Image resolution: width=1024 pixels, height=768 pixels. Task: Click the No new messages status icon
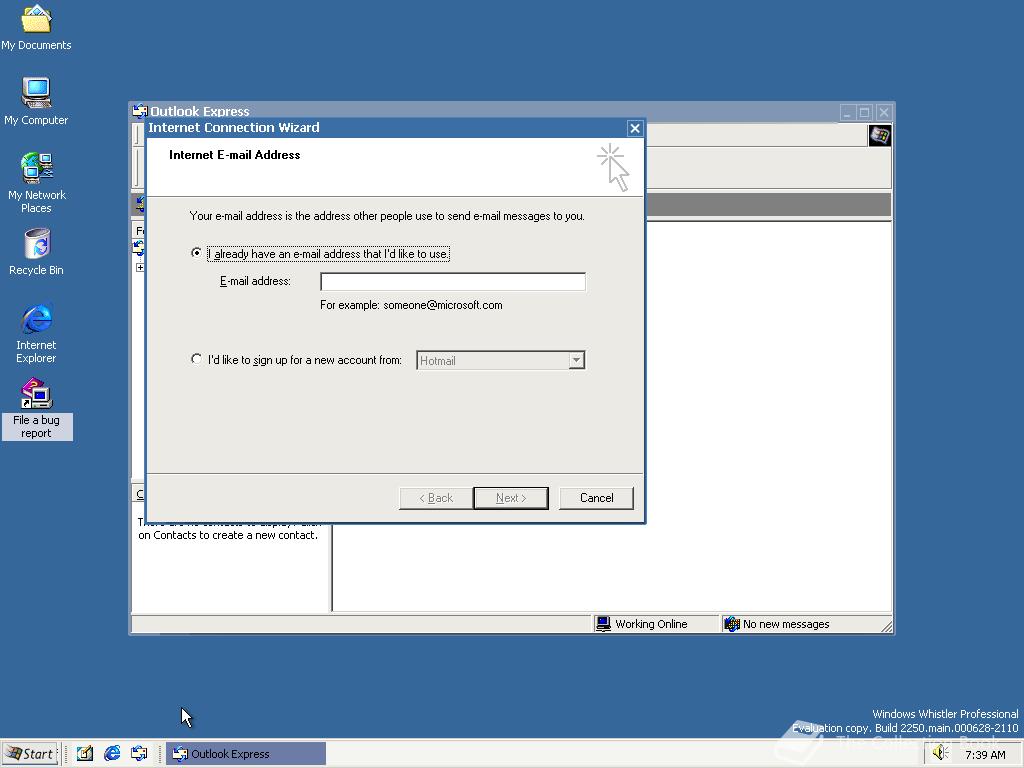click(731, 624)
